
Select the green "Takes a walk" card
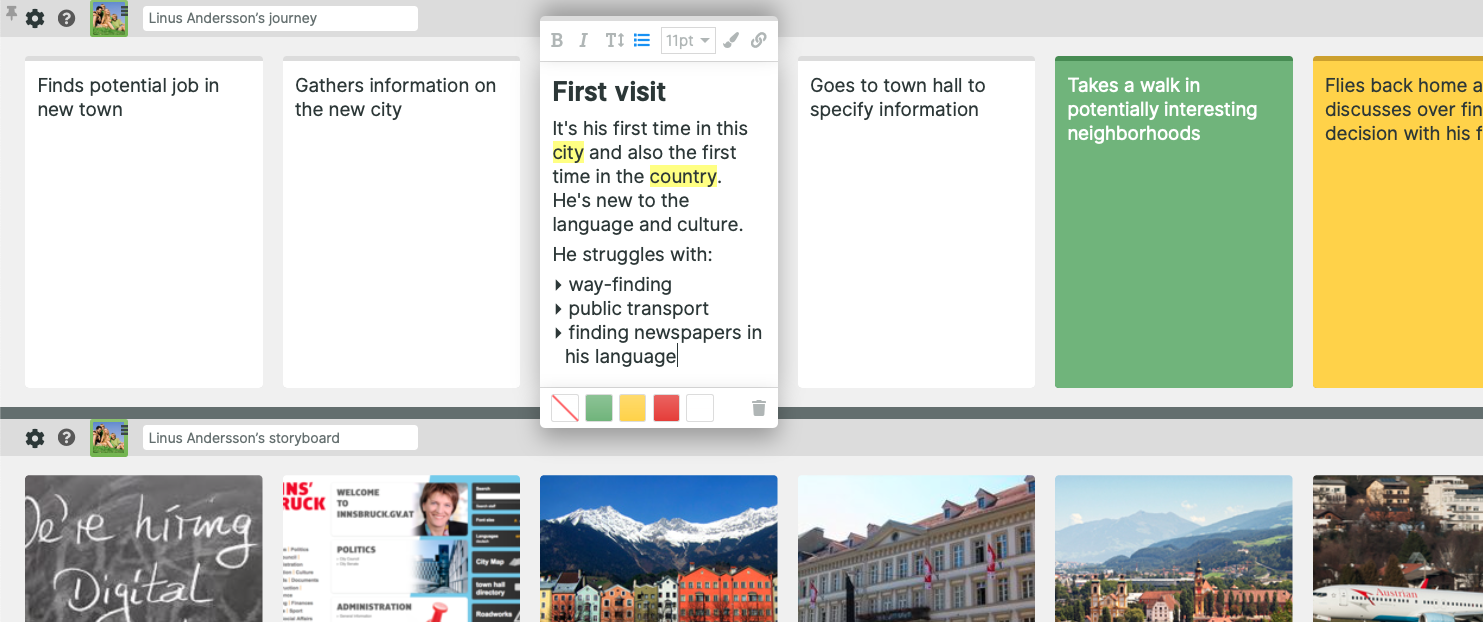1174,222
